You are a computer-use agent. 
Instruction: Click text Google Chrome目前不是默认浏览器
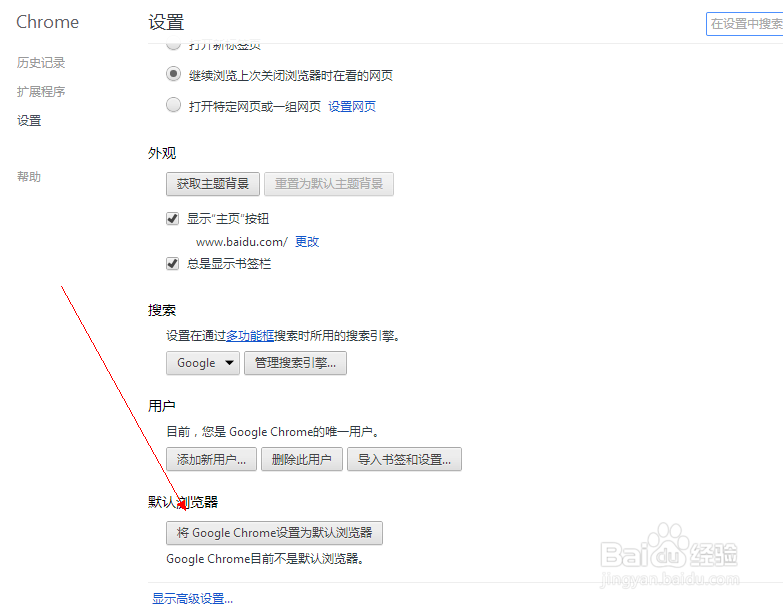point(263,559)
